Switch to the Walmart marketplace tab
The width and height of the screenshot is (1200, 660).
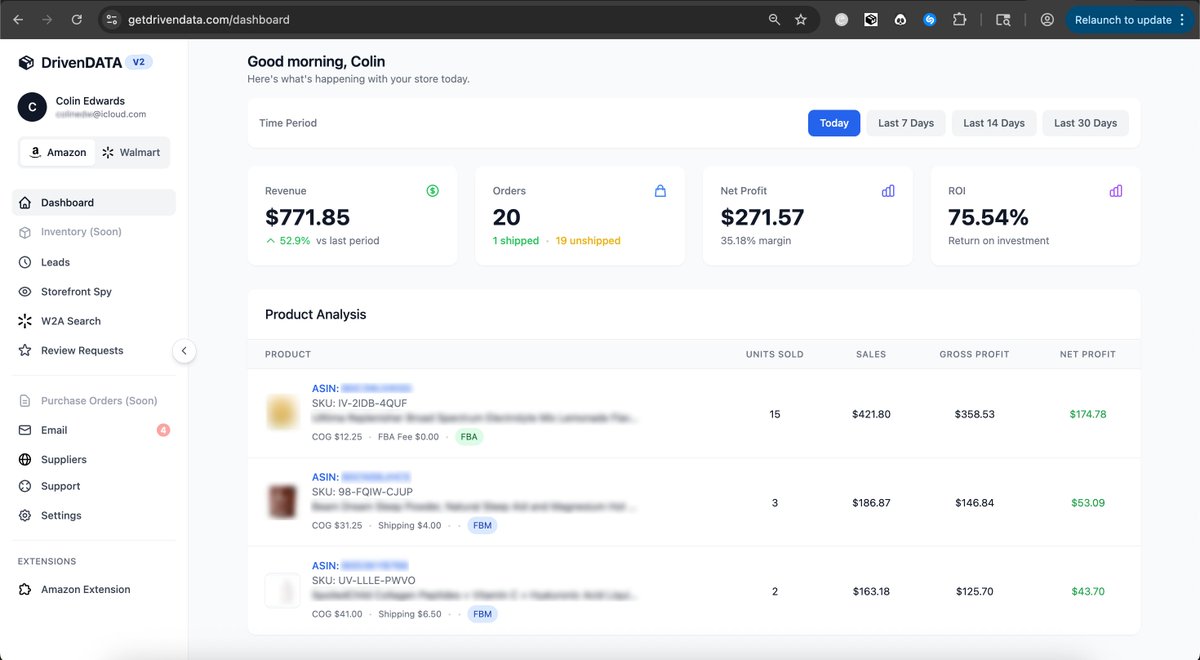pos(131,152)
